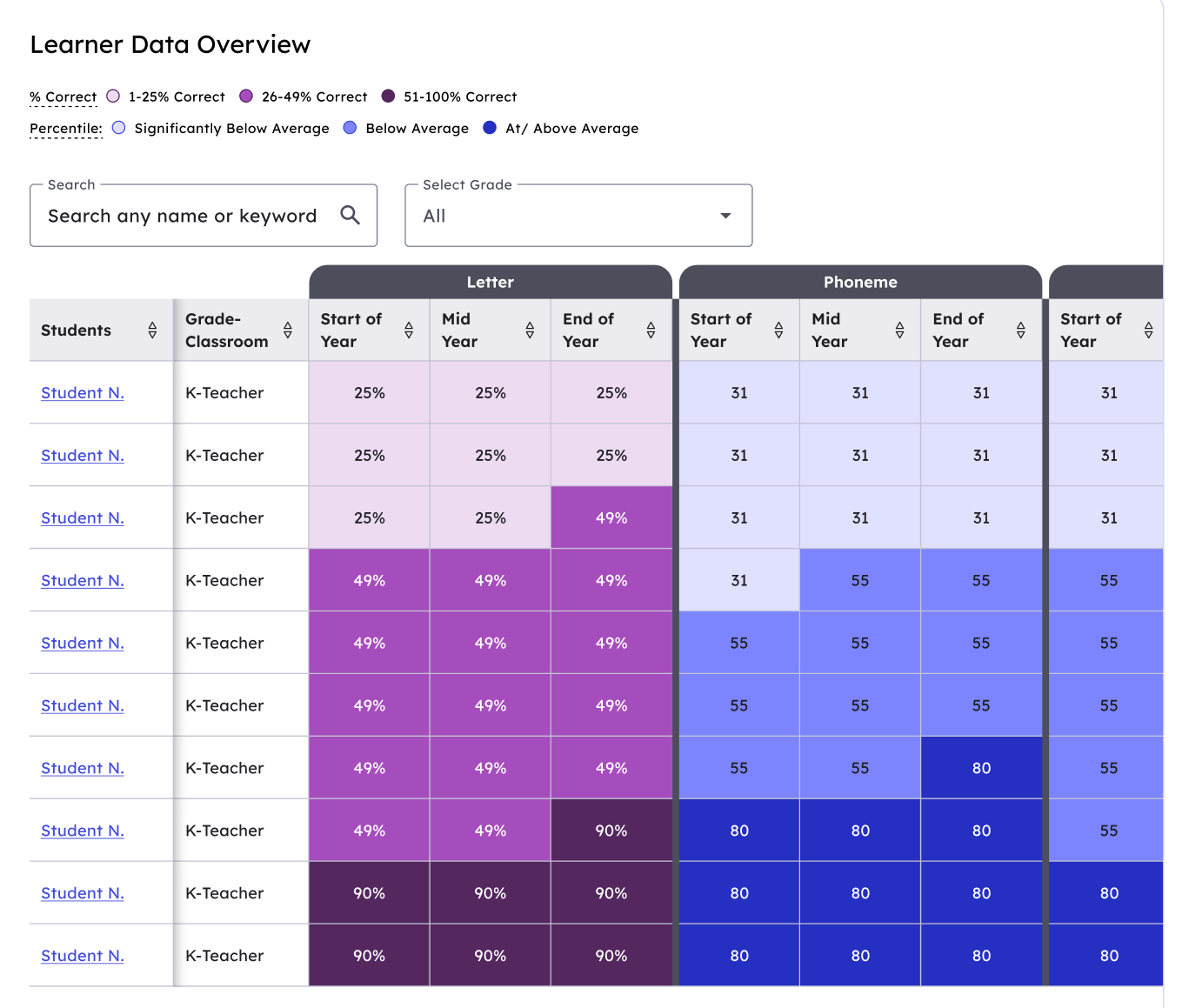Image resolution: width=1182 pixels, height=1008 pixels.
Task: Sort by Grade-Classroom column arrows
Action: [288, 330]
